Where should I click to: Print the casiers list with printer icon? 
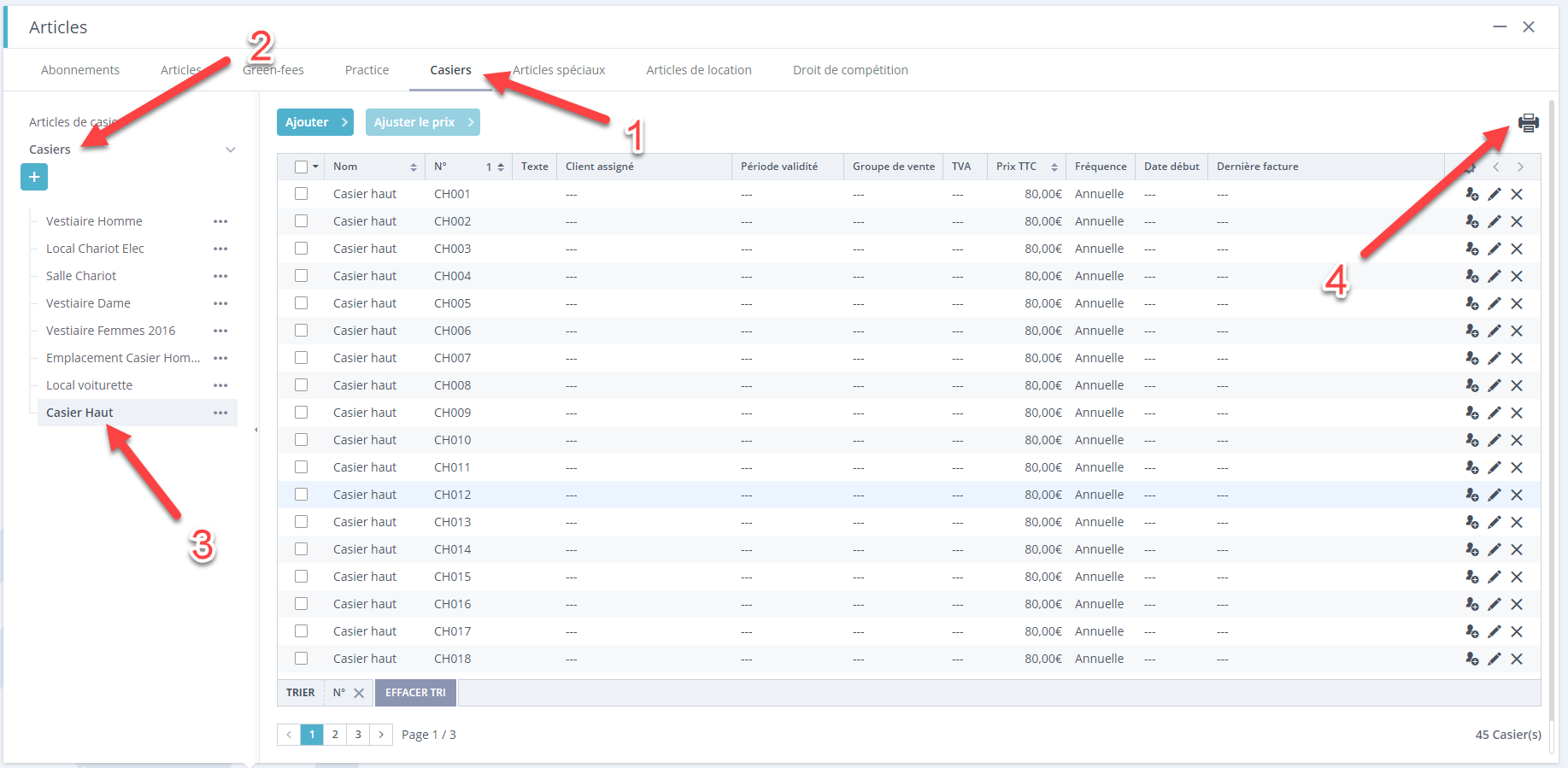(x=1528, y=123)
